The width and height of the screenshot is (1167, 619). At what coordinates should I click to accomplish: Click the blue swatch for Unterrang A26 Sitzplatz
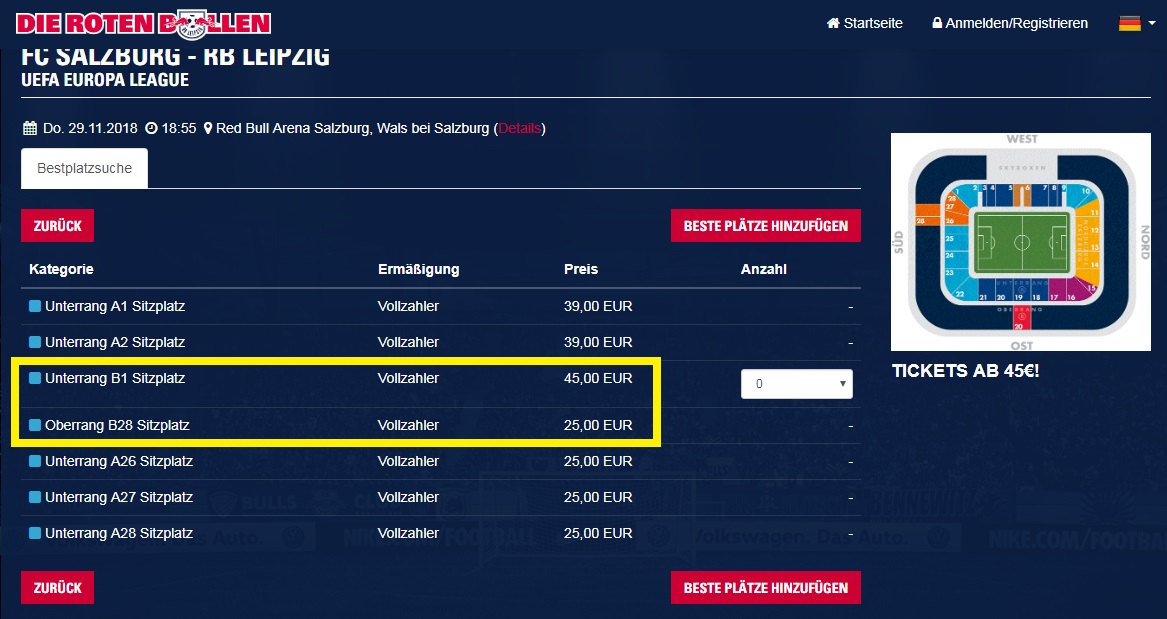34,461
